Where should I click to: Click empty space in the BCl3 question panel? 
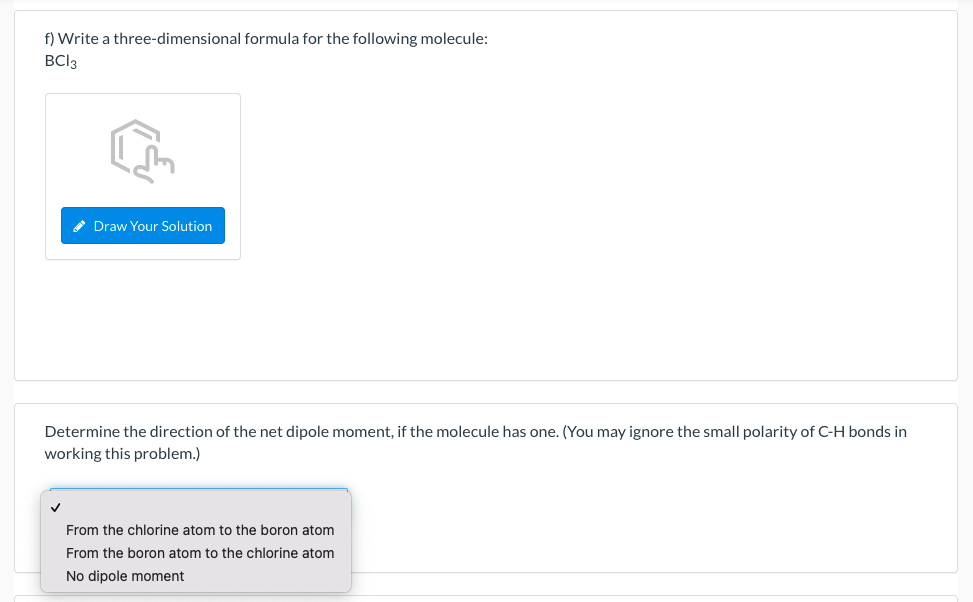click(x=600, y=250)
